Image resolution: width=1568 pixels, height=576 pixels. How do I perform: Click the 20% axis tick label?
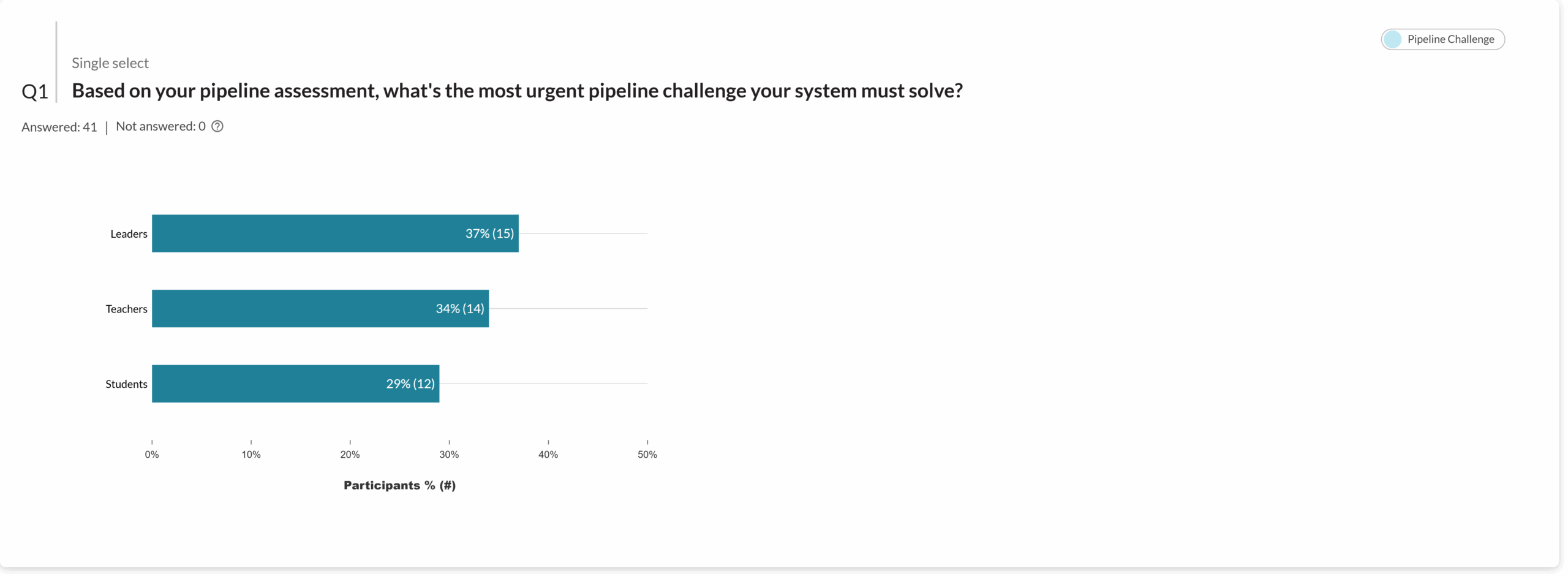tap(350, 455)
